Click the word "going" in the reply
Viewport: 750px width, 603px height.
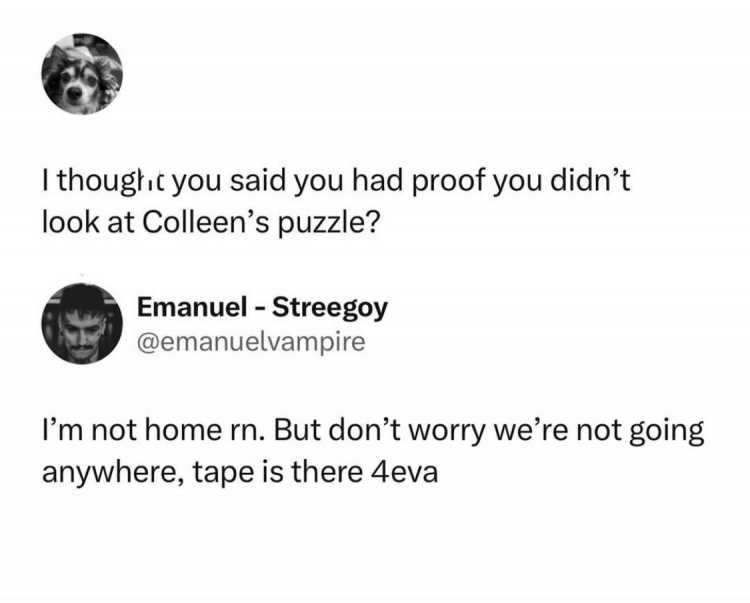666,431
